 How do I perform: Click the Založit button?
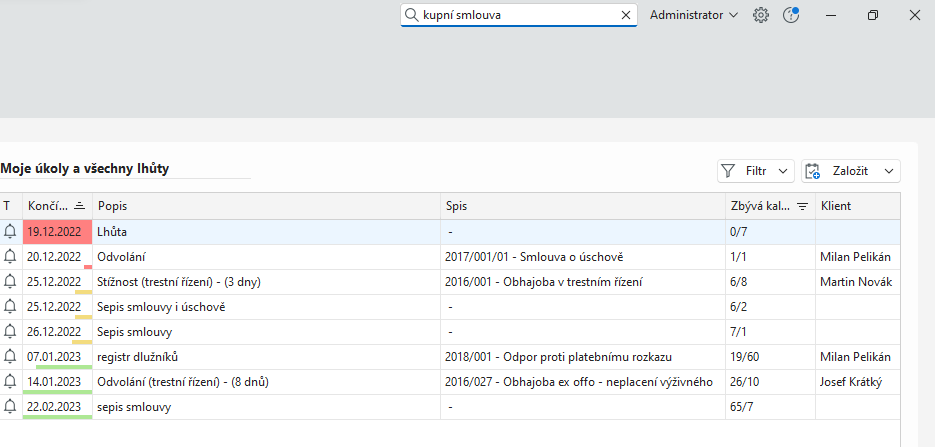(840, 171)
